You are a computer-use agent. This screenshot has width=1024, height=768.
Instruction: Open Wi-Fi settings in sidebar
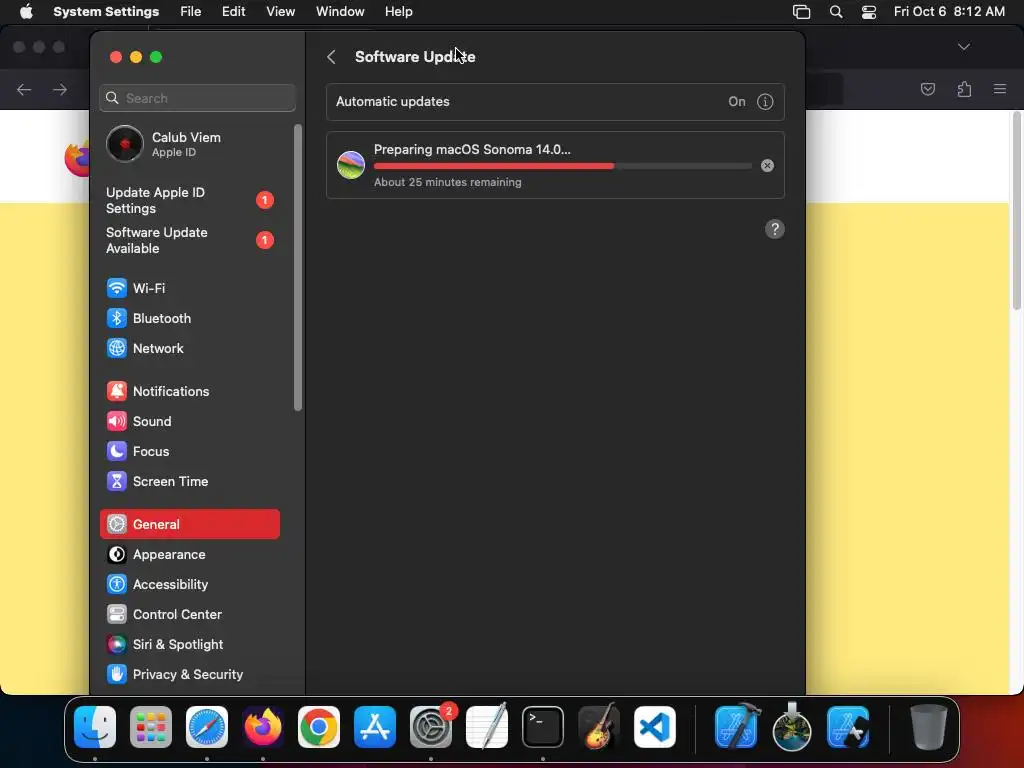[190, 288]
